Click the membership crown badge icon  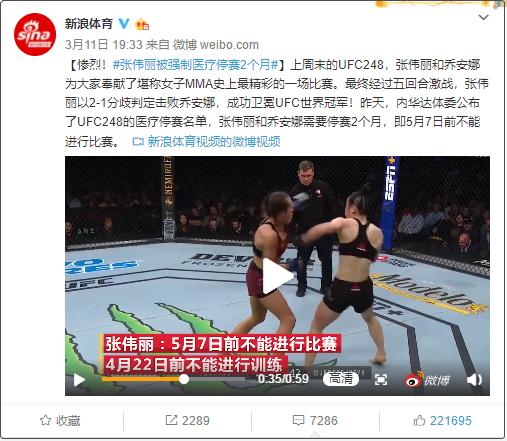coord(142,24)
